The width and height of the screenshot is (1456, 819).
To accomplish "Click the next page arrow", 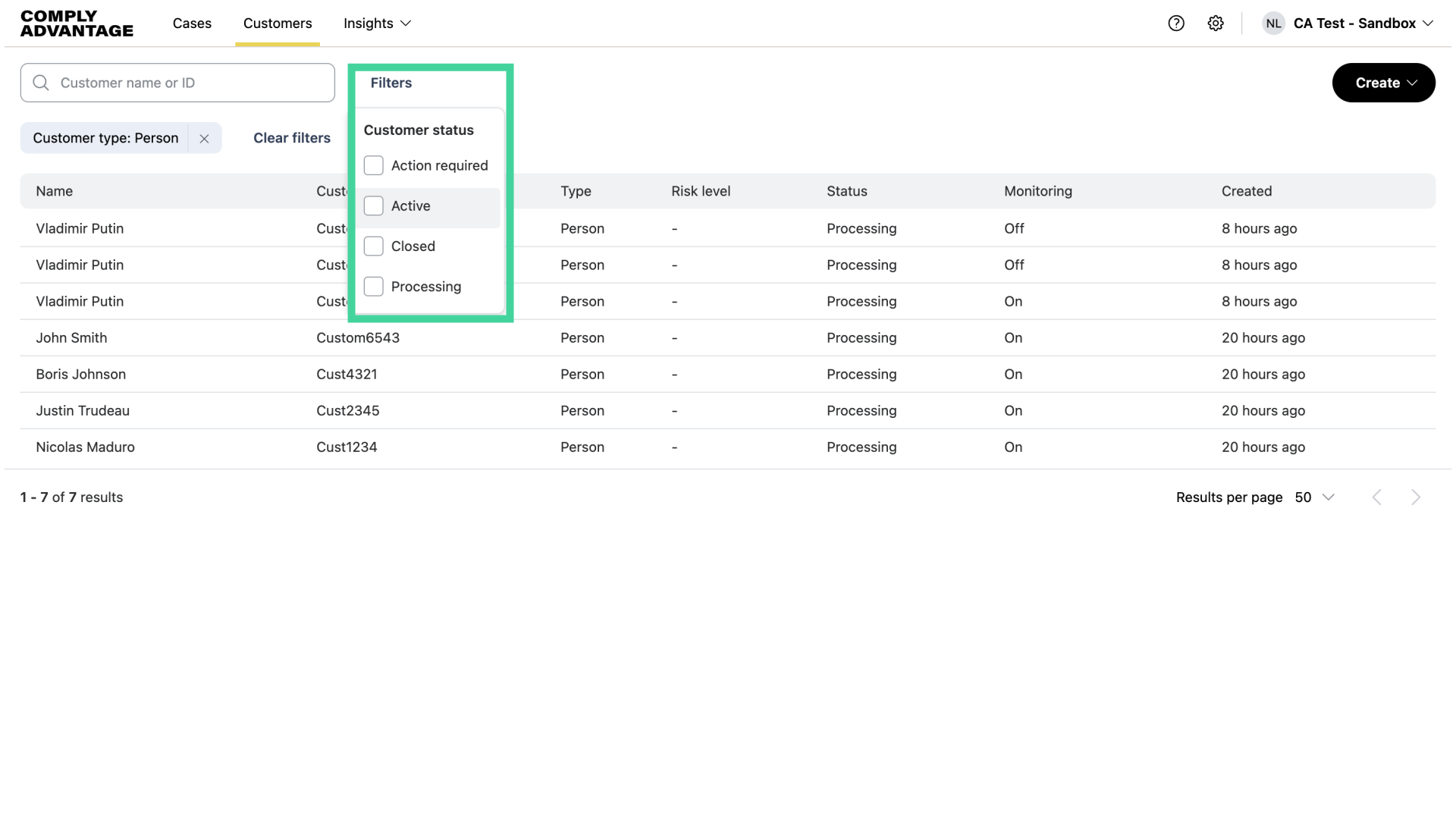I will pos(1416,497).
